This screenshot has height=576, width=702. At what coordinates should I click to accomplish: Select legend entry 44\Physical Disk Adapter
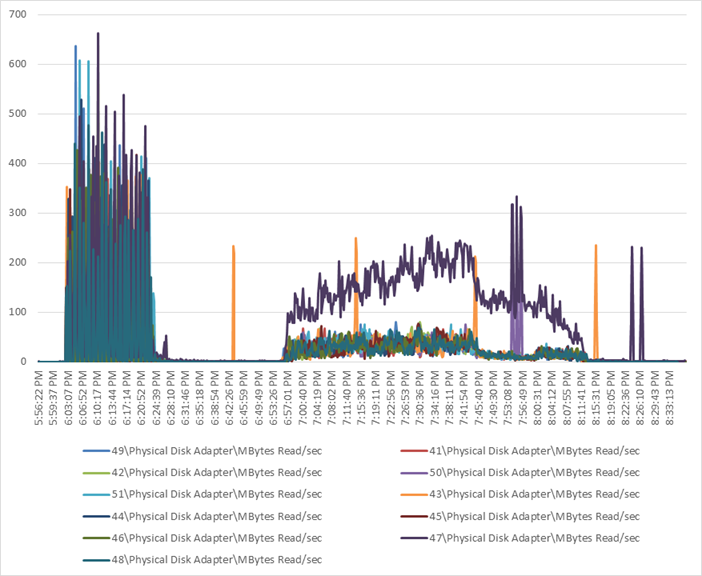(x=202, y=516)
